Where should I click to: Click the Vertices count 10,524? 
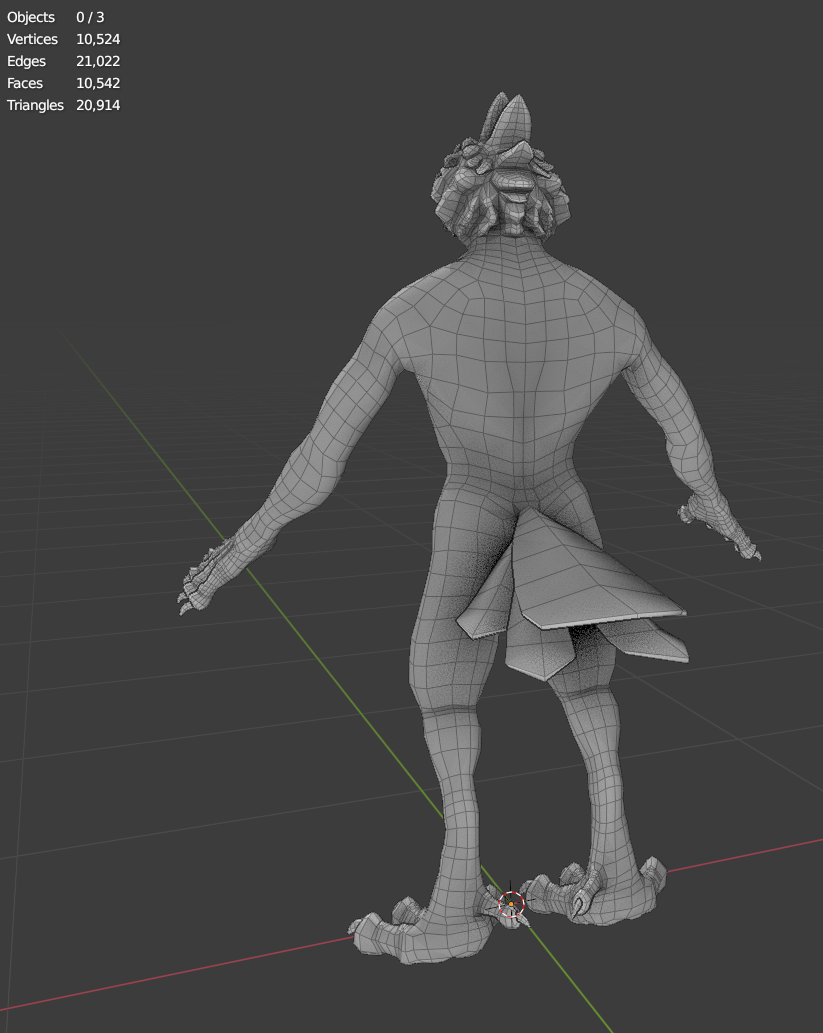click(98, 40)
